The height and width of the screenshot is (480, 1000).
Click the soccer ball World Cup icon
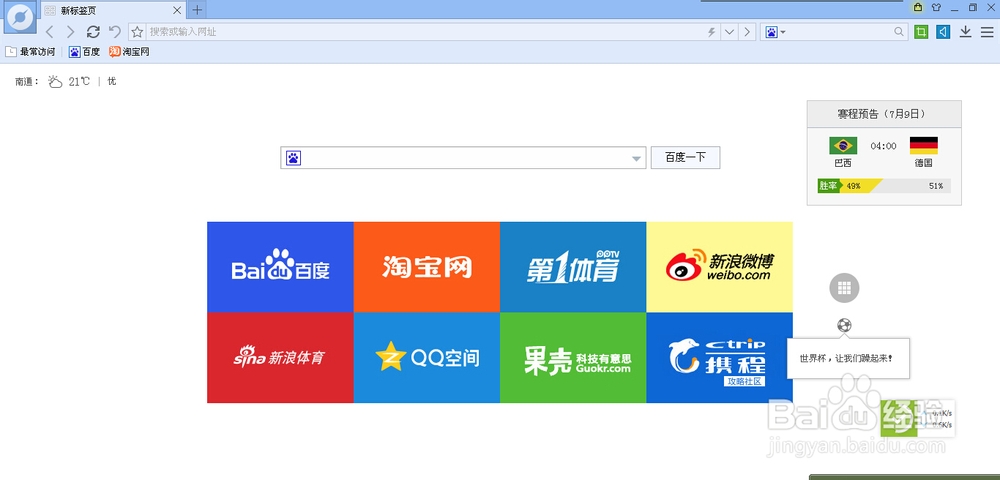click(844, 326)
